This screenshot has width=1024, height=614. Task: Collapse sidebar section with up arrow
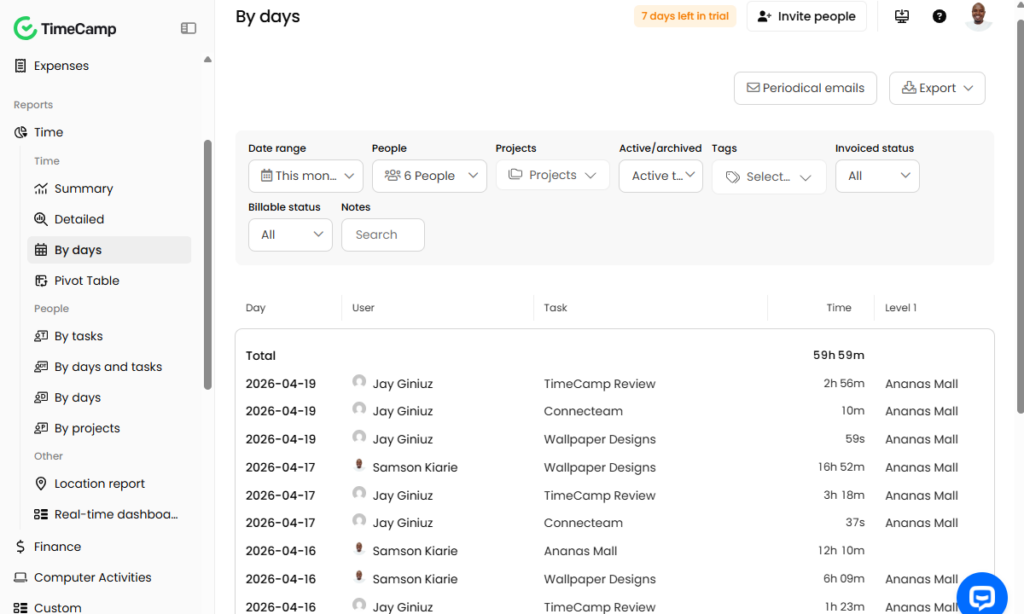click(208, 59)
